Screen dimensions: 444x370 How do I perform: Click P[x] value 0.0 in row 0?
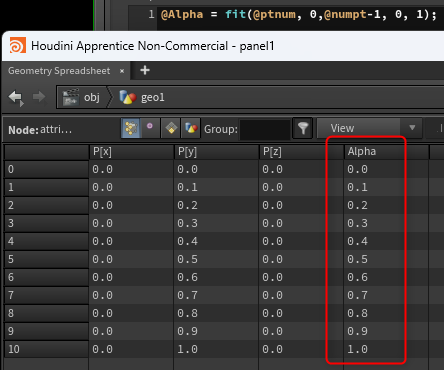point(102,169)
